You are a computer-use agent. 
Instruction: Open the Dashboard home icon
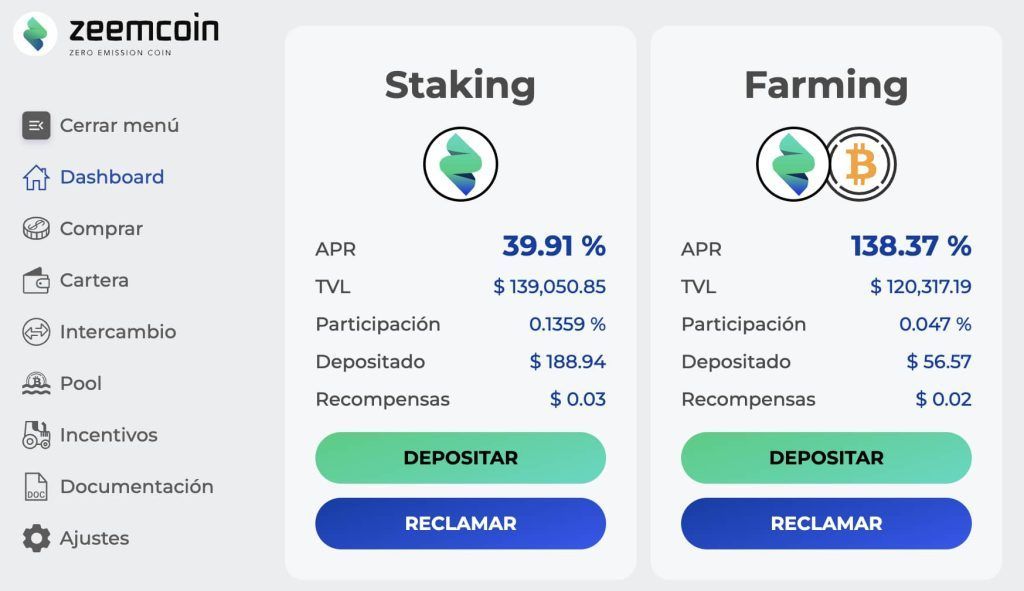36,177
